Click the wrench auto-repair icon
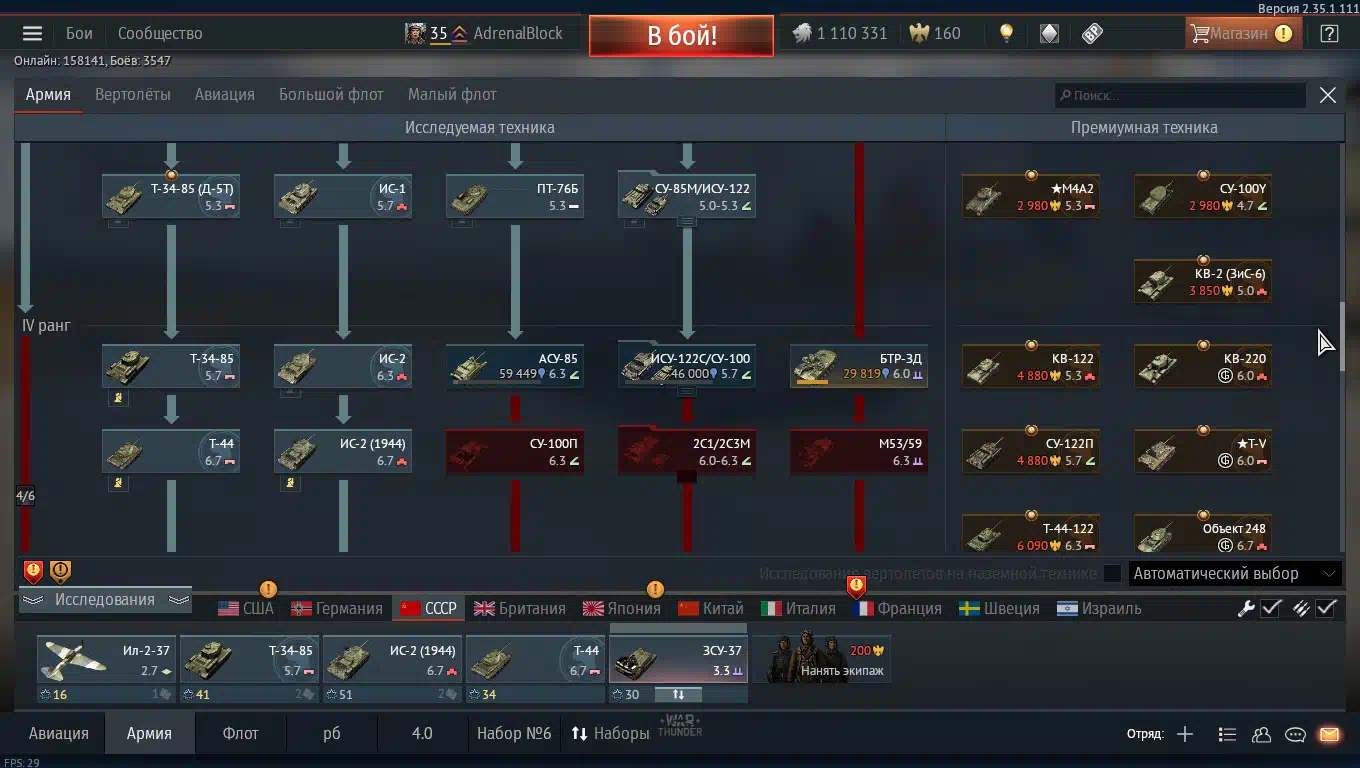Image resolution: width=1360 pixels, height=768 pixels. tap(1246, 608)
